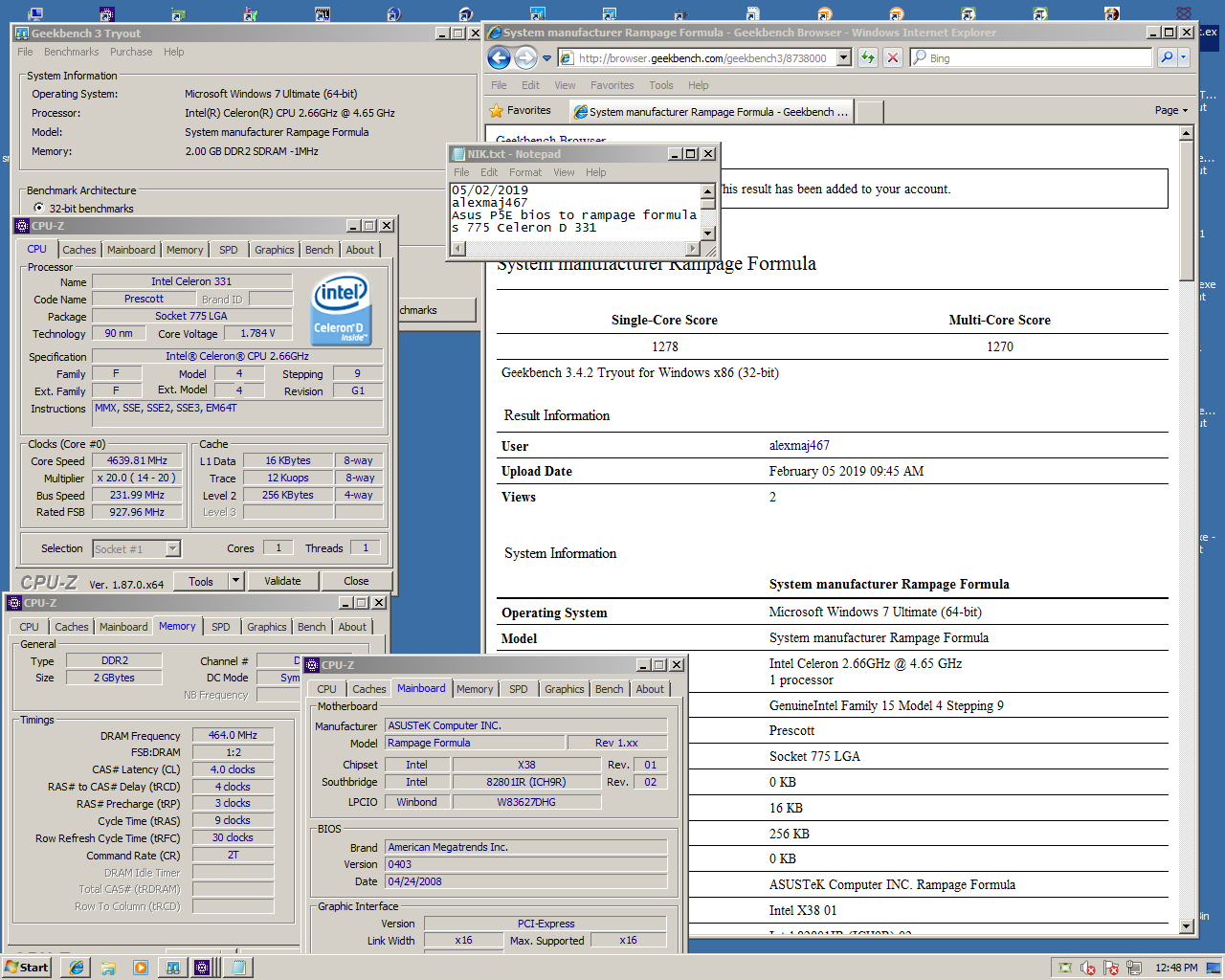Select the 32-bit benchmarks radio button
The image size is (1225, 980).
pyautogui.click(x=39, y=208)
